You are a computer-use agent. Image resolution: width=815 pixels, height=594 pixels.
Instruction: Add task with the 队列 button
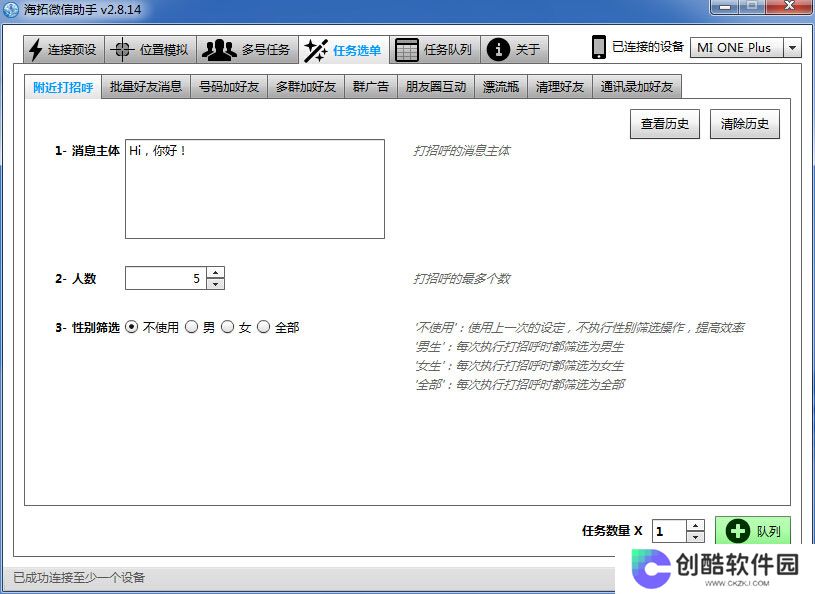753,531
